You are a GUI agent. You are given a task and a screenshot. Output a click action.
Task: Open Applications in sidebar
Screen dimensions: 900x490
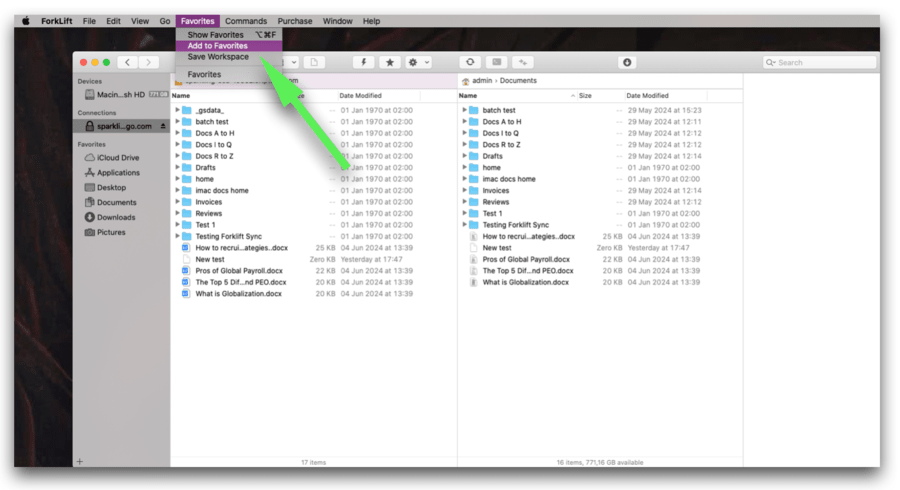(x=118, y=172)
